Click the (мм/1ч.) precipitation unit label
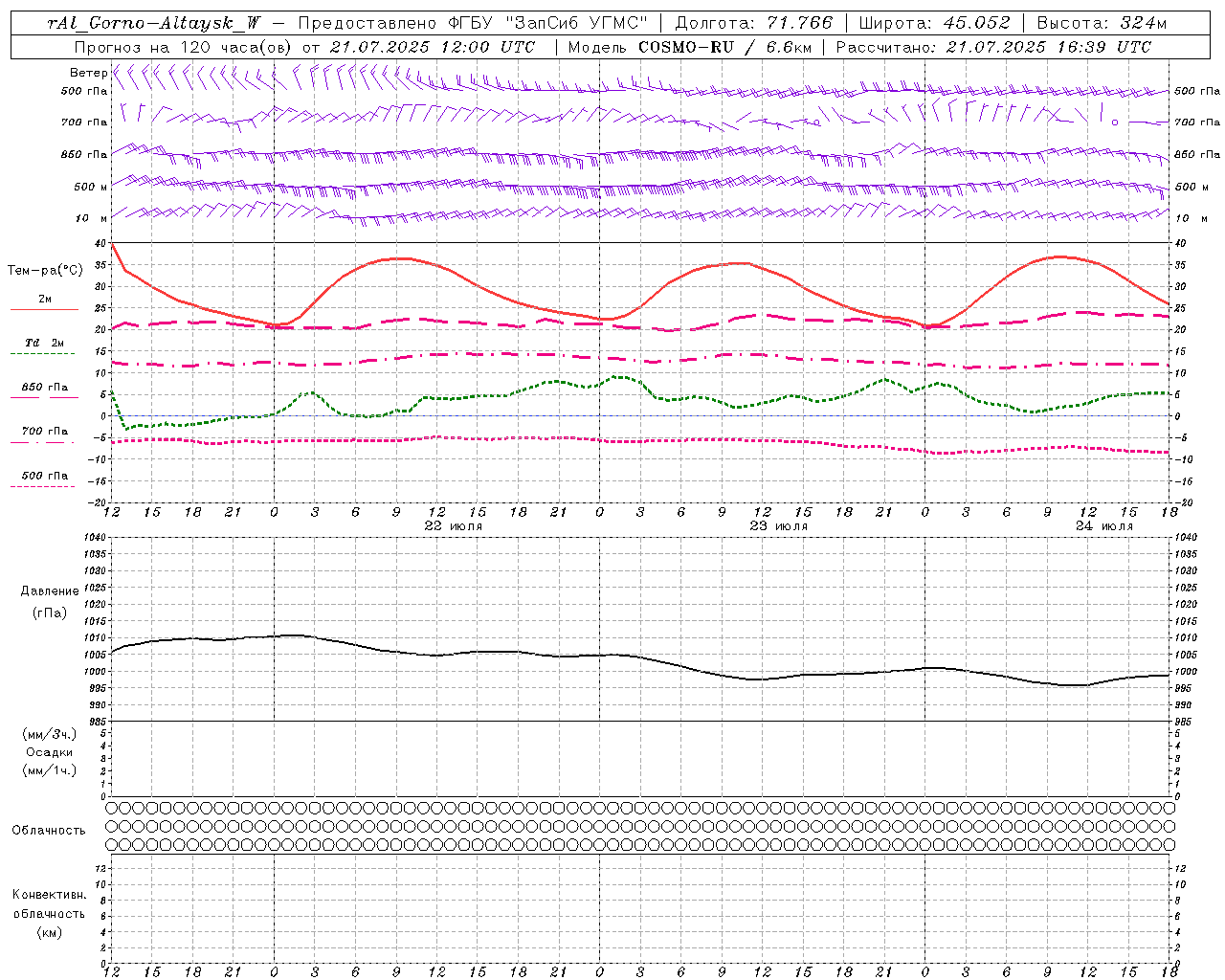 click(50, 770)
